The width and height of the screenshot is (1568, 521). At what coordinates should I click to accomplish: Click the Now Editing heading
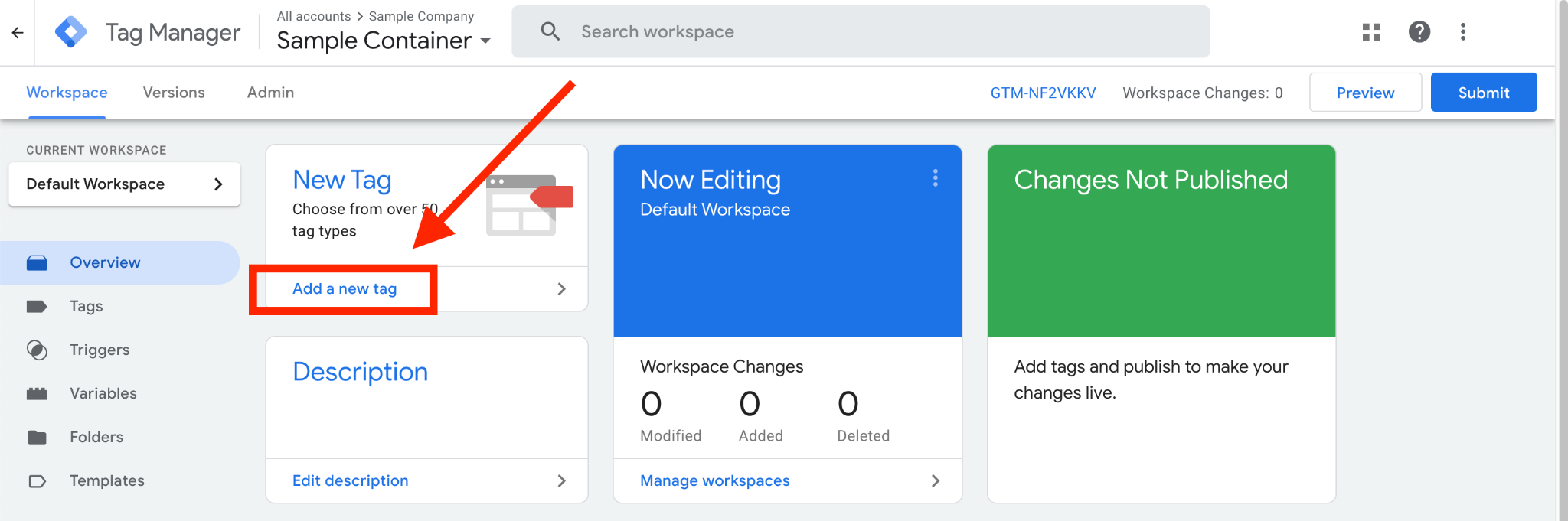(710, 180)
